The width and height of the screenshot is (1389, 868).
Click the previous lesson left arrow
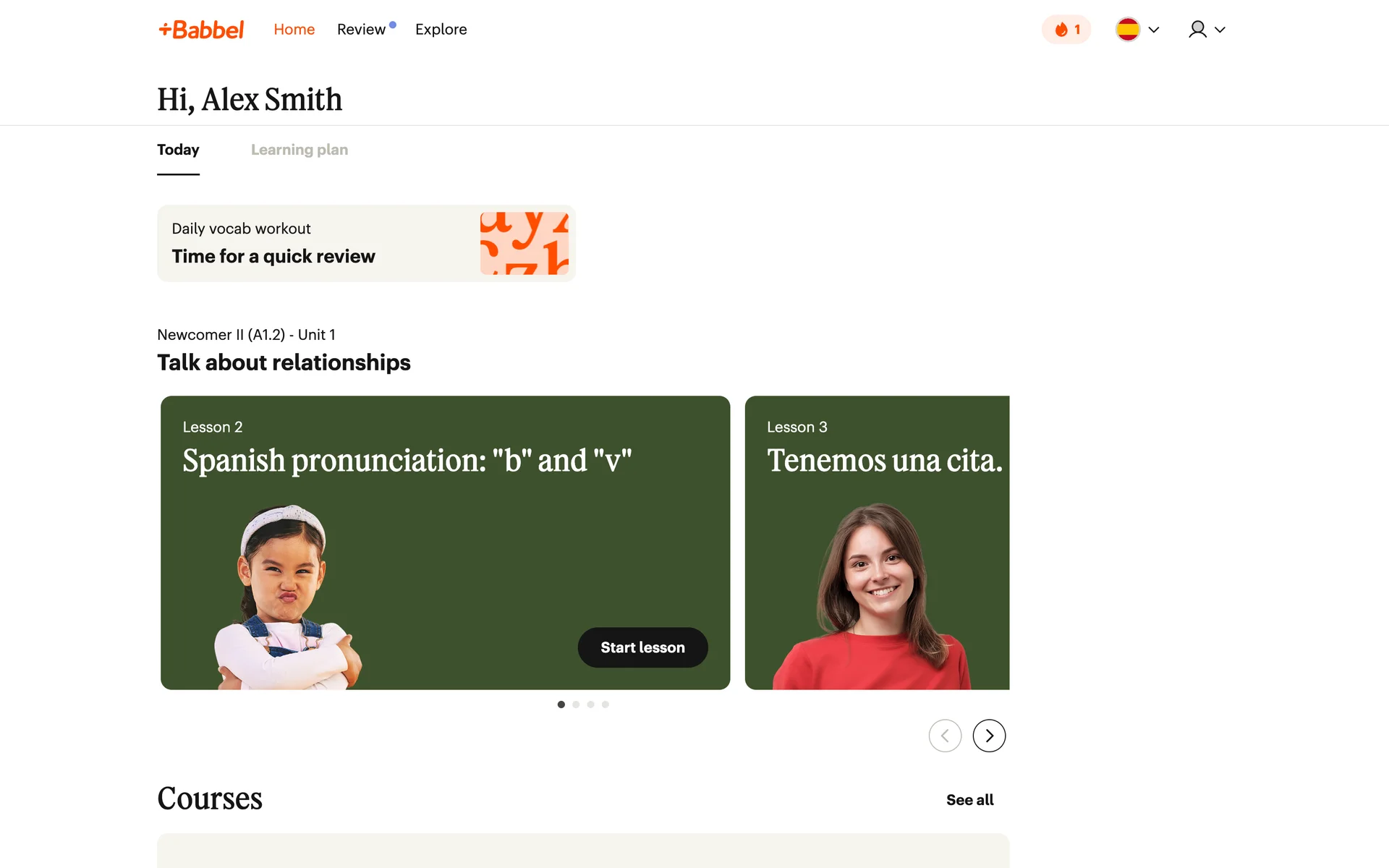pos(945,736)
